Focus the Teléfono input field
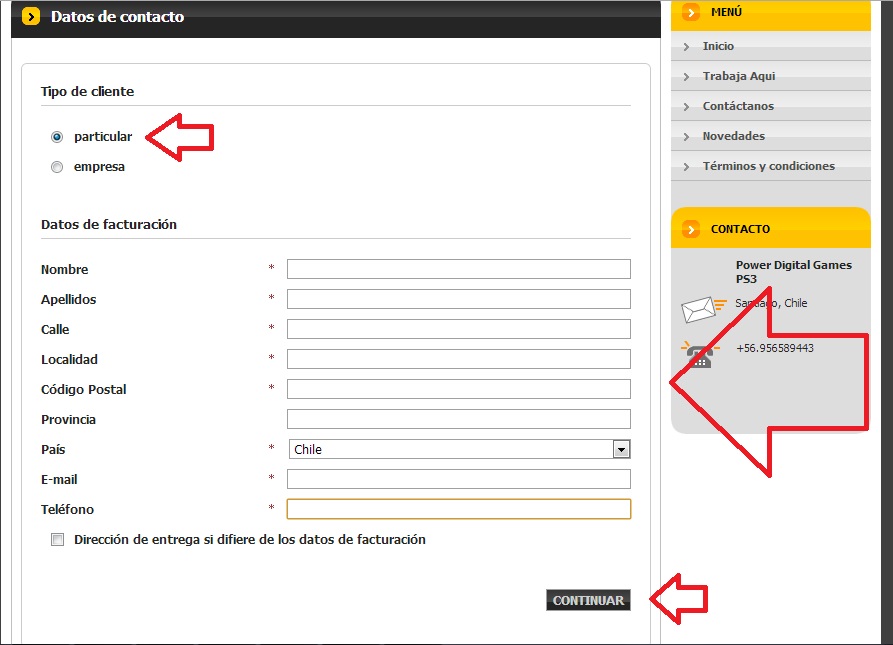Viewport: 893px width, 645px height. pos(459,509)
